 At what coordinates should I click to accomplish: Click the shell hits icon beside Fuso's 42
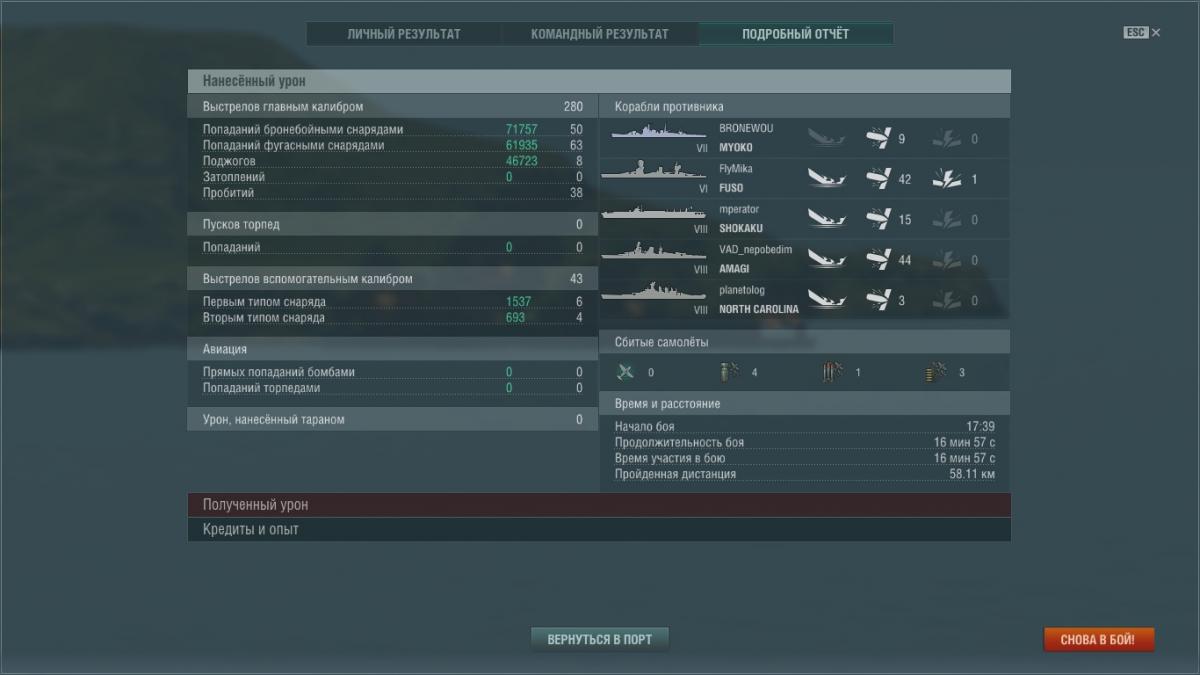point(879,180)
